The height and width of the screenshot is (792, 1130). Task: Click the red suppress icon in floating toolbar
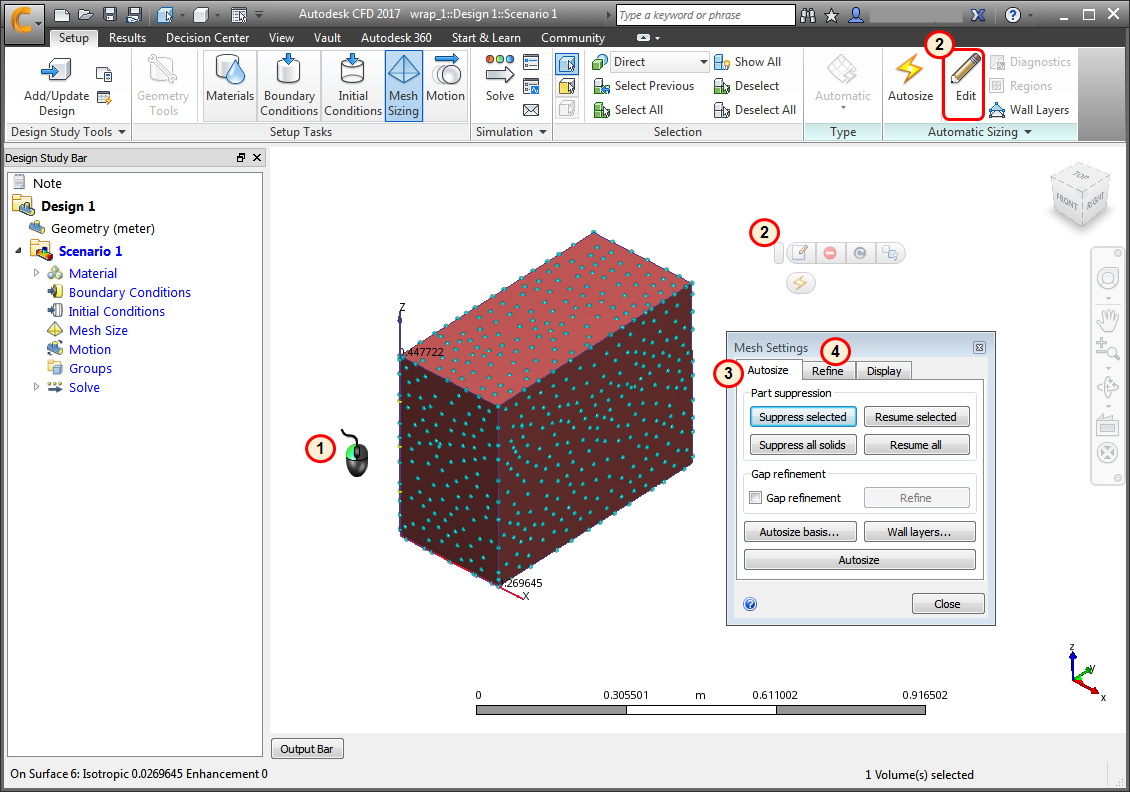pos(829,252)
